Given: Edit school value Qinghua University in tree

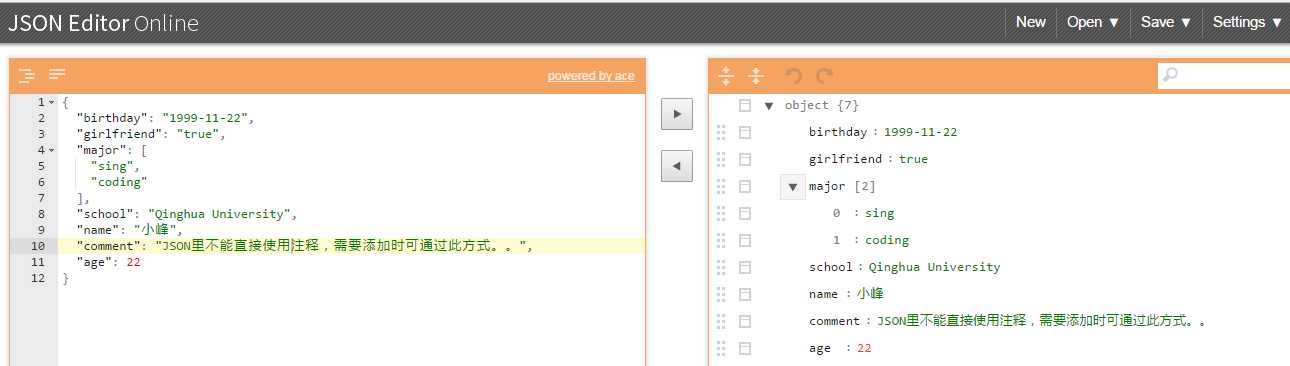Looking at the screenshot, I should click(x=934, y=267).
